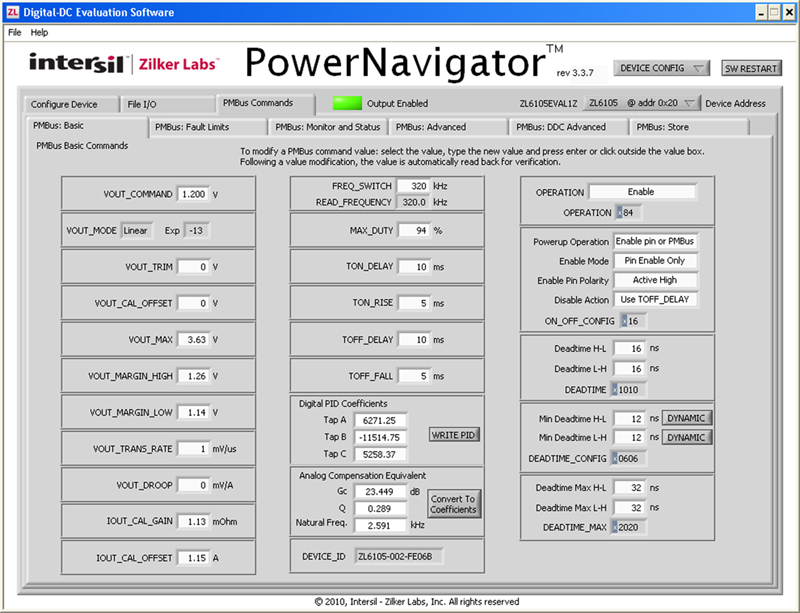Click the Deadtime Max L-H value field
800x613 pixels.
click(x=630, y=507)
